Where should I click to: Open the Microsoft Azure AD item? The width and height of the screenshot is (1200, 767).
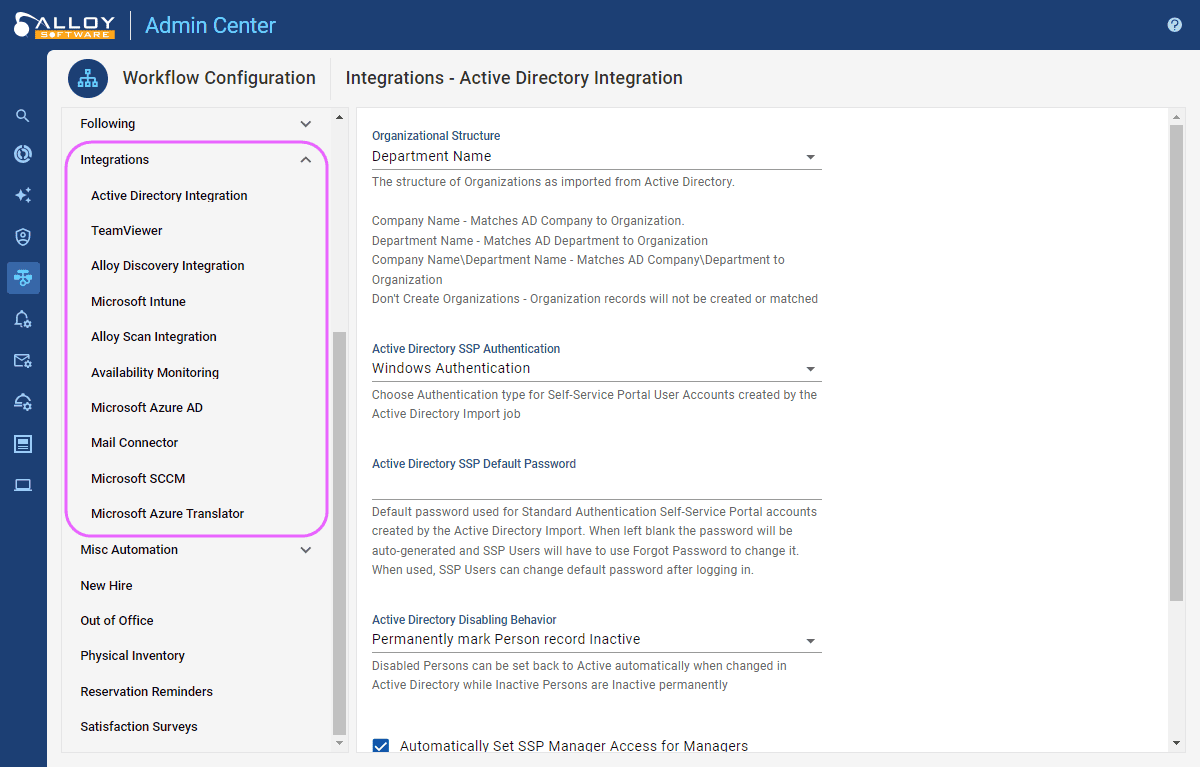[147, 408]
